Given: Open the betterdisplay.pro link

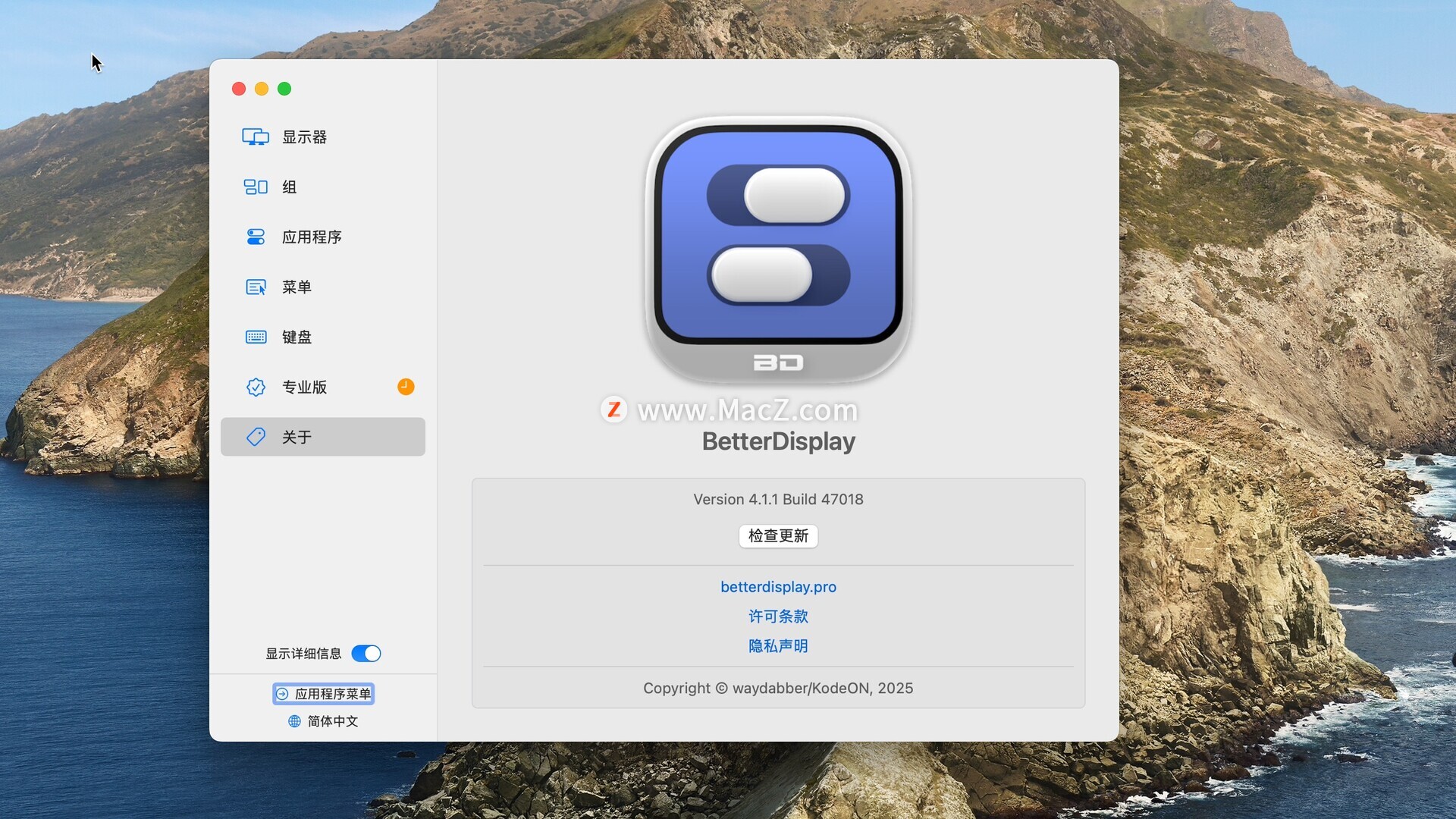Looking at the screenshot, I should pos(778,587).
